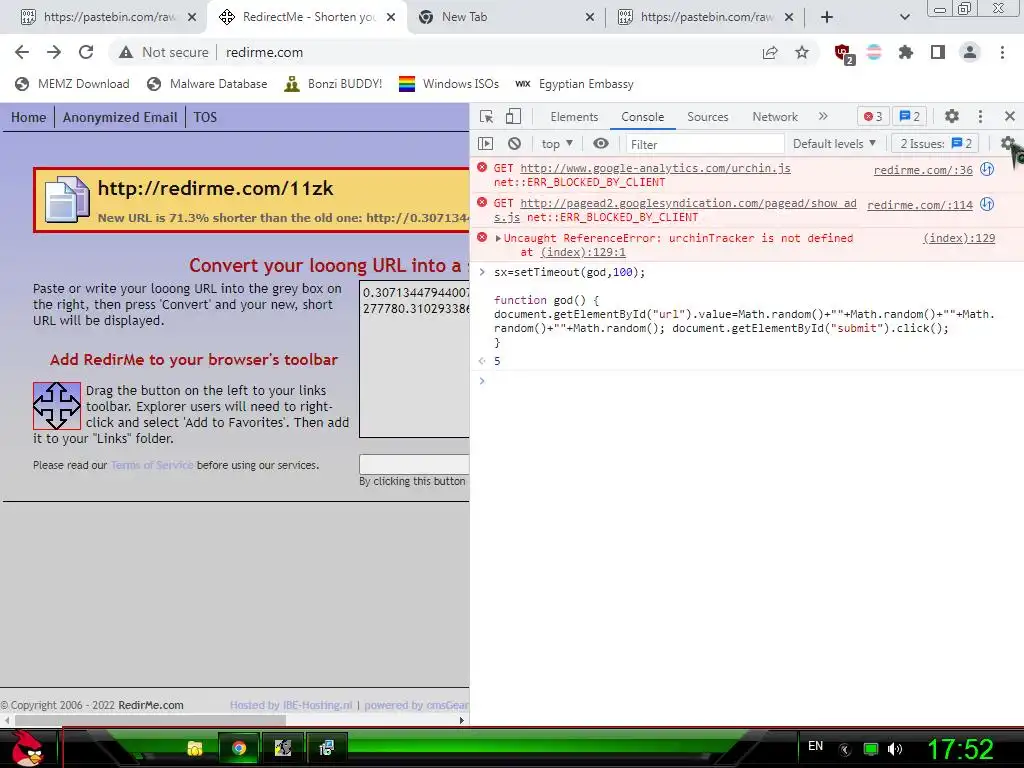1024x768 pixels.
Task: Open DevTools settings gear
Action: coord(952,116)
